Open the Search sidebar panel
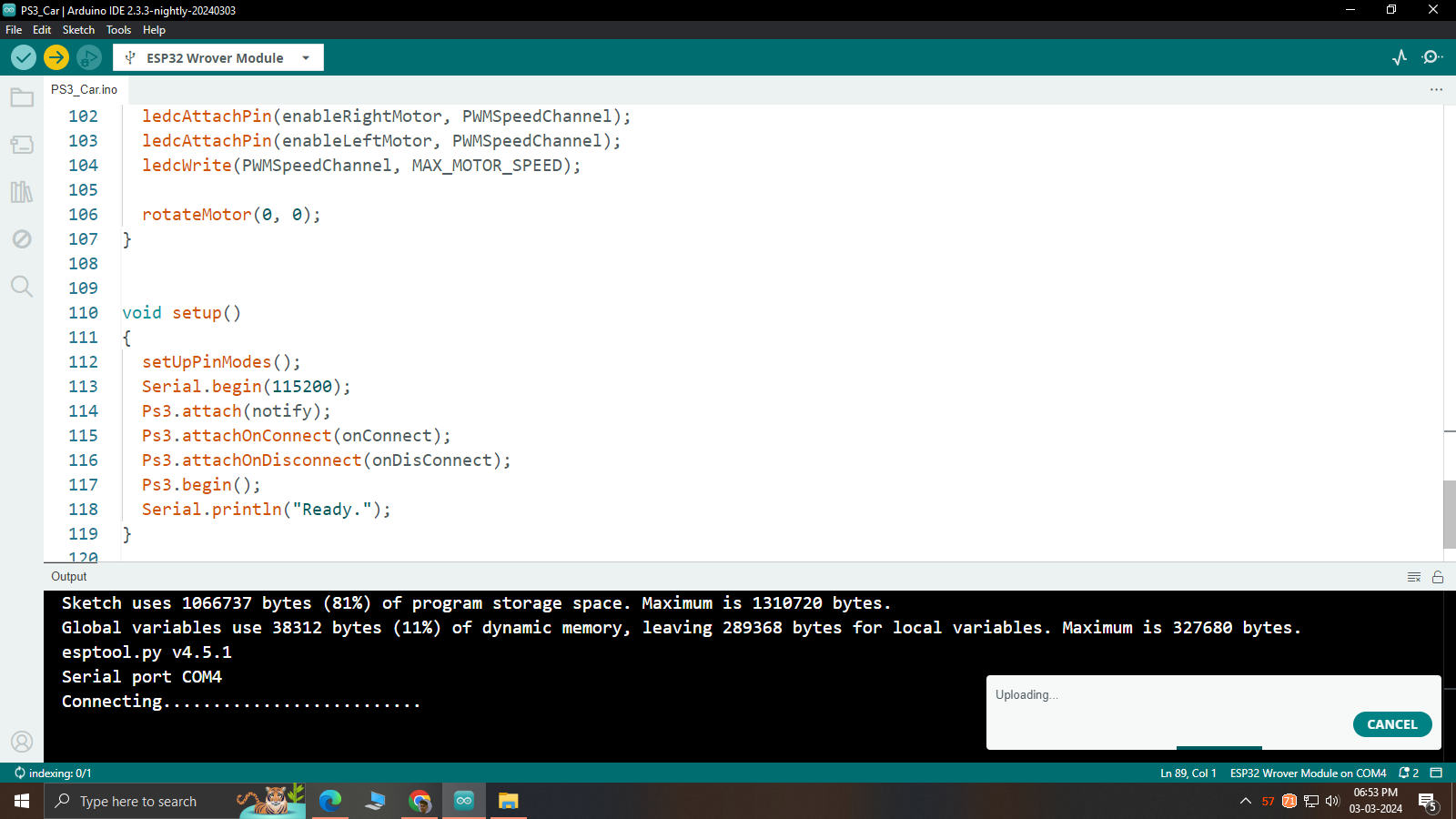1456x819 pixels. (x=22, y=287)
